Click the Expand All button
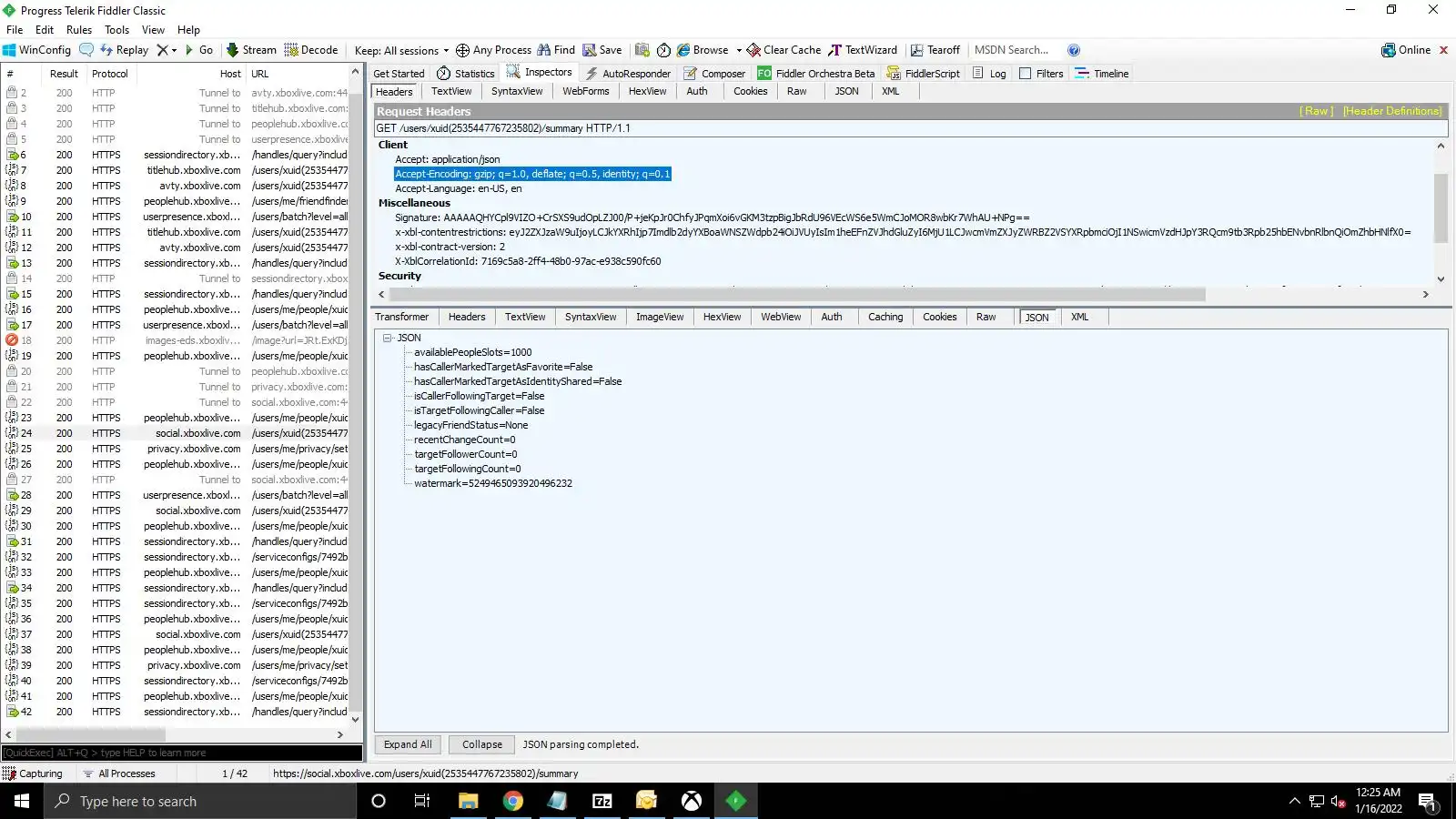 point(408,744)
